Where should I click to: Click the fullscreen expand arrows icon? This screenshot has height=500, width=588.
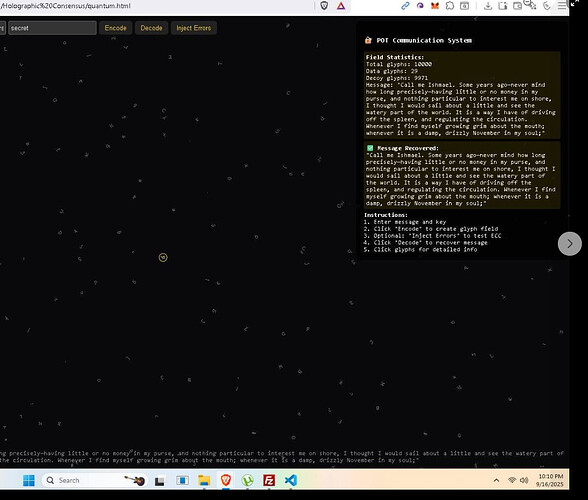click(574, 3)
